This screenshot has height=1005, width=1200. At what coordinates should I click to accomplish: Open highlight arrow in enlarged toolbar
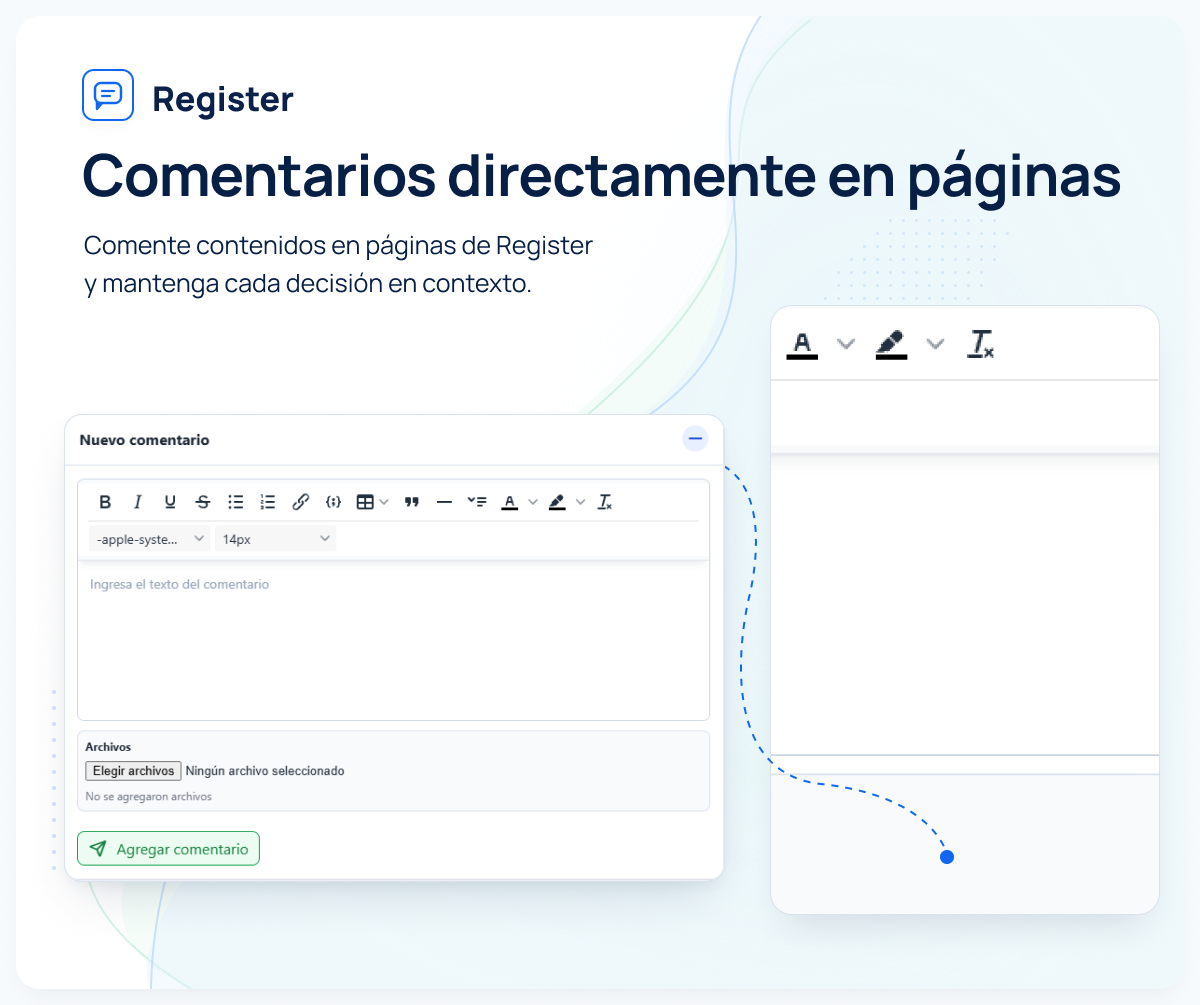pos(935,344)
